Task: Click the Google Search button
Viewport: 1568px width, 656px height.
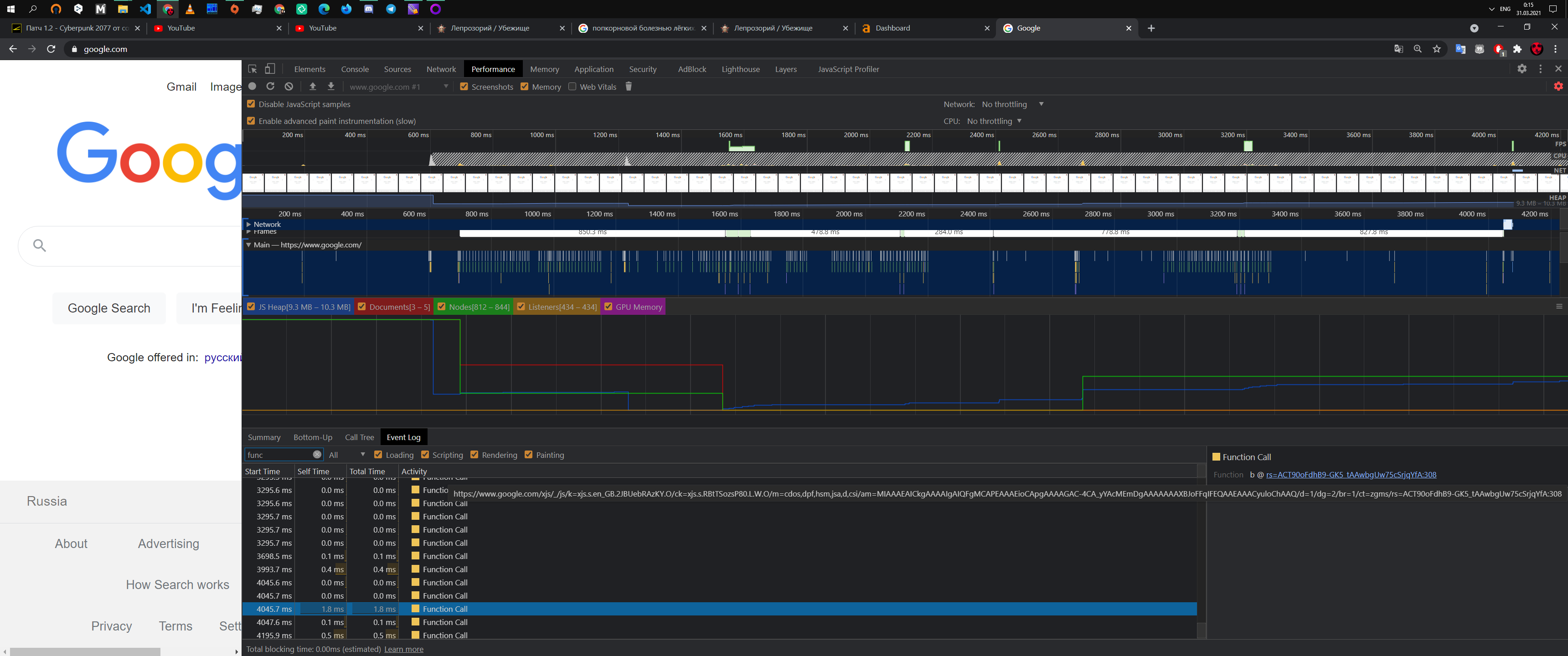Action: click(109, 308)
